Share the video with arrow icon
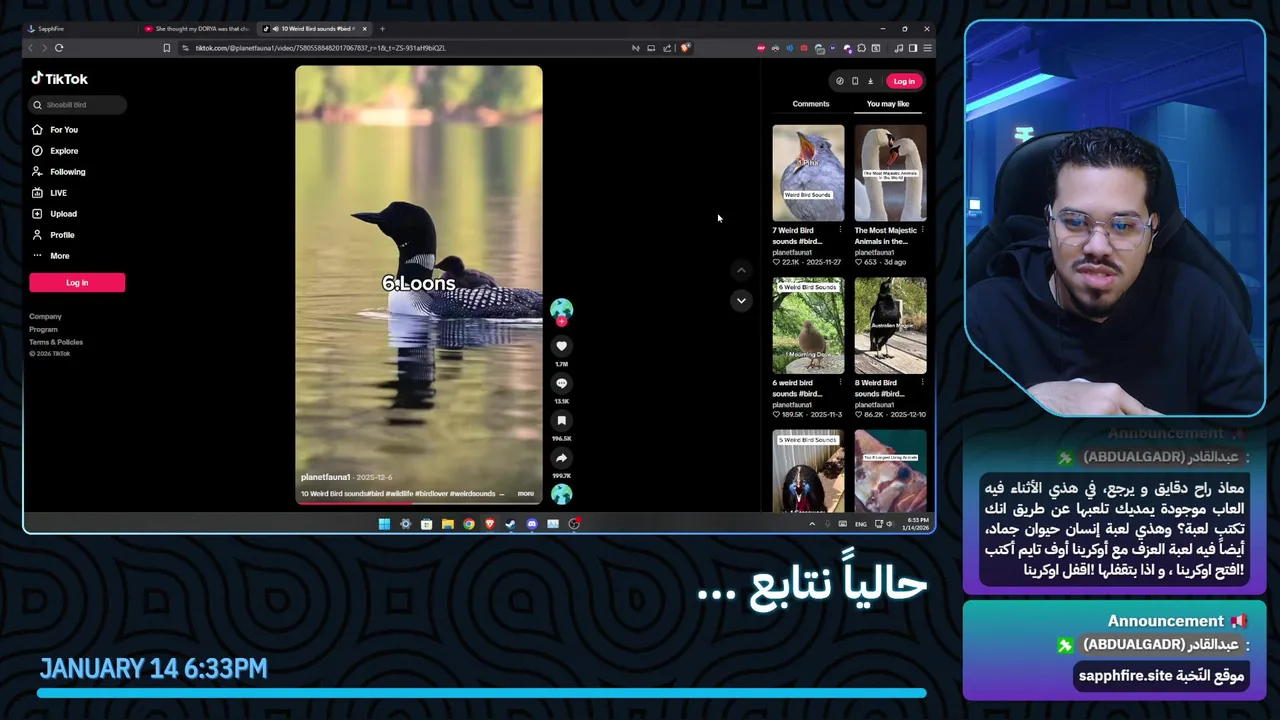This screenshot has width=1280, height=720. [x=561, y=458]
